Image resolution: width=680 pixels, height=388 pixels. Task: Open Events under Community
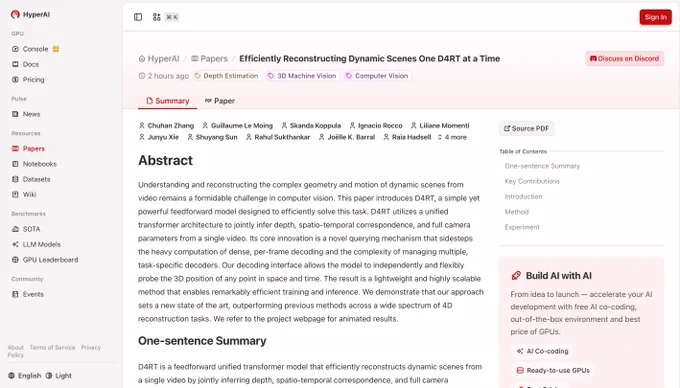tap(28, 294)
